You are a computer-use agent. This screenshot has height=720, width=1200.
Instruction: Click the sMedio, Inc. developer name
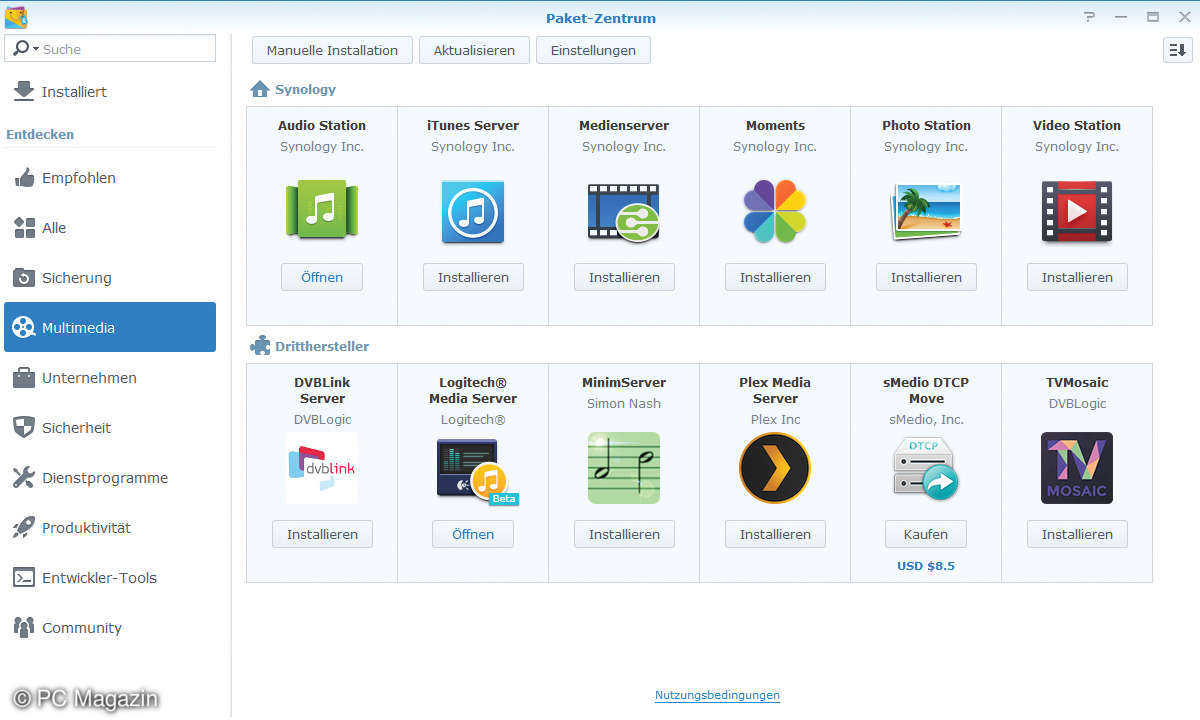(926, 419)
